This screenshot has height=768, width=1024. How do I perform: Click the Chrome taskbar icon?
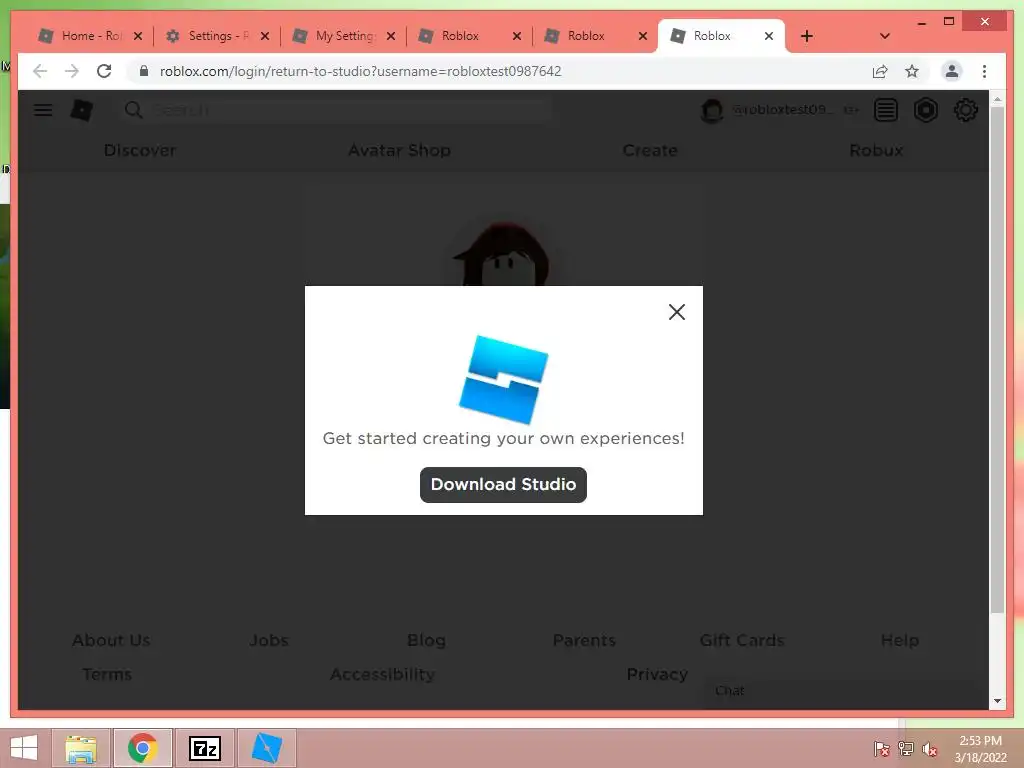142,748
